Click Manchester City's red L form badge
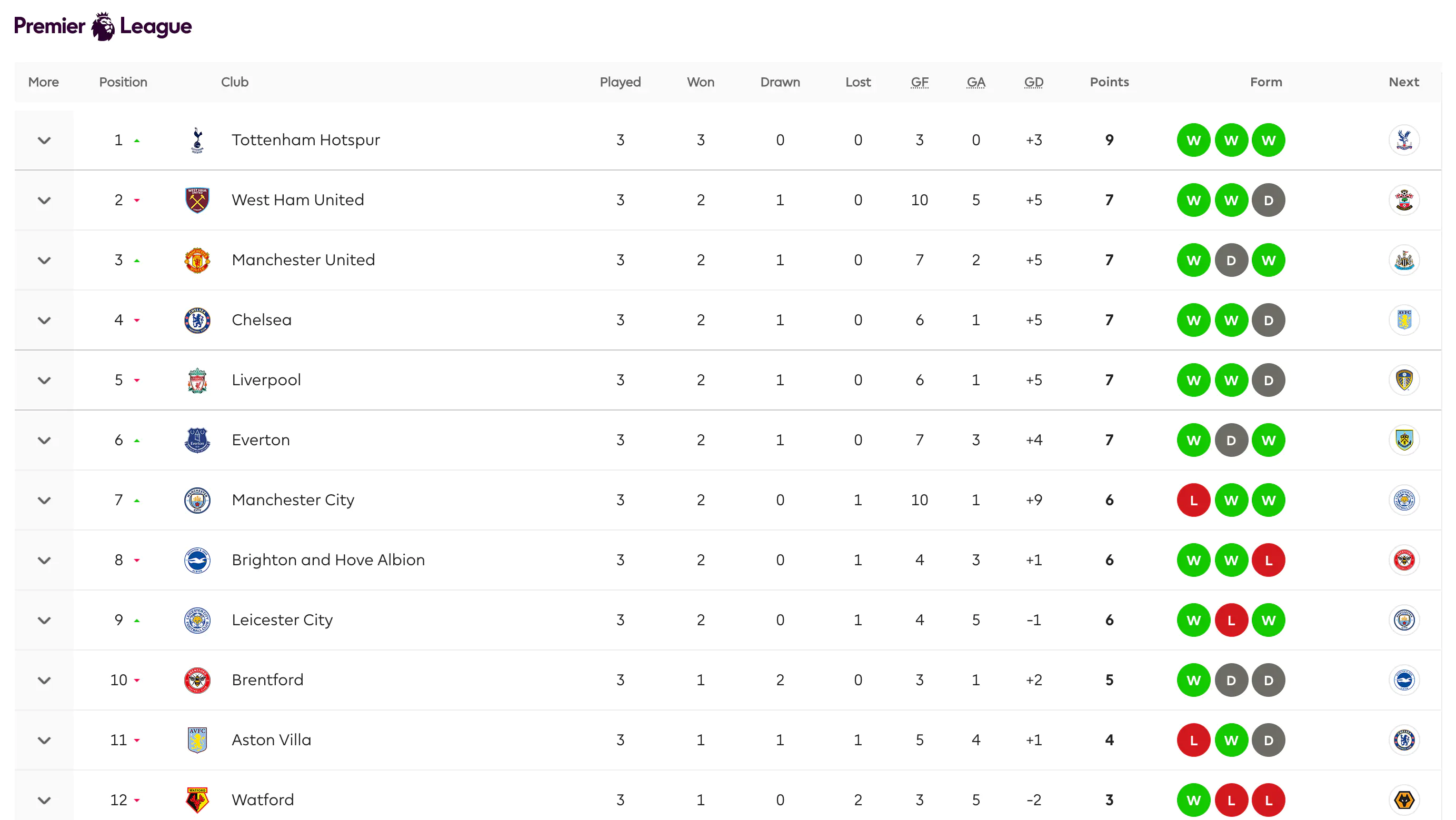1456x820 pixels. tap(1194, 500)
